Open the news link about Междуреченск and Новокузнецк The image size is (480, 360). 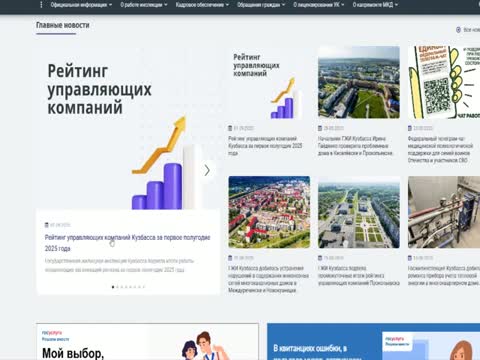tap(268, 279)
